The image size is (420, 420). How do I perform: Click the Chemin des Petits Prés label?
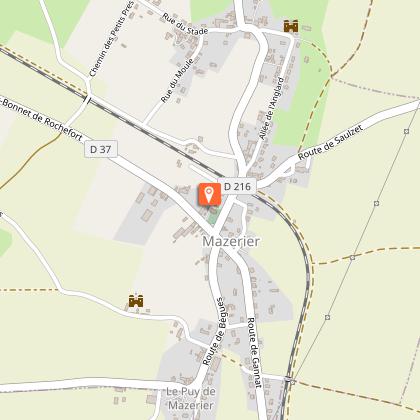coord(112,39)
